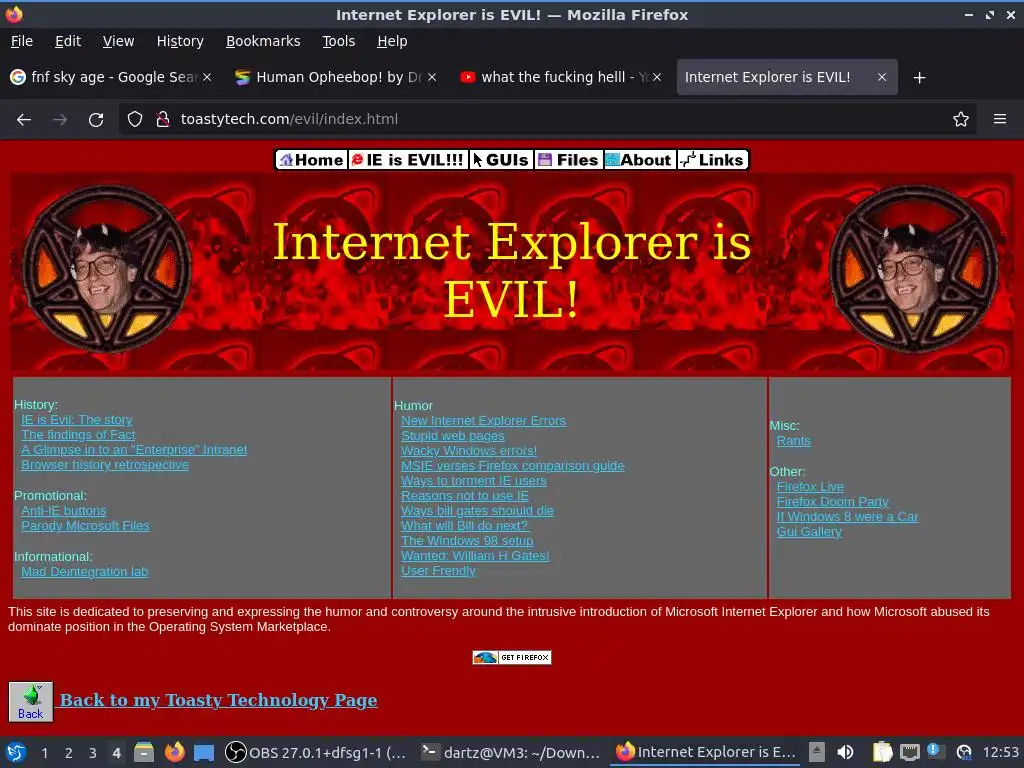Close the fnf sky age Google tab
Image resolution: width=1024 pixels, height=768 pixels.
[206, 77]
